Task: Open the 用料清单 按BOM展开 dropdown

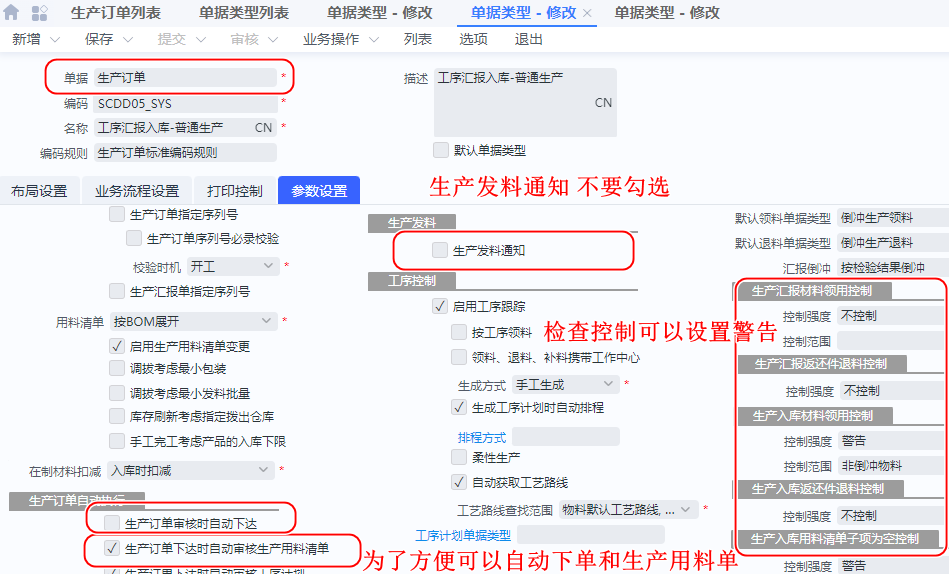Action: tap(266, 321)
